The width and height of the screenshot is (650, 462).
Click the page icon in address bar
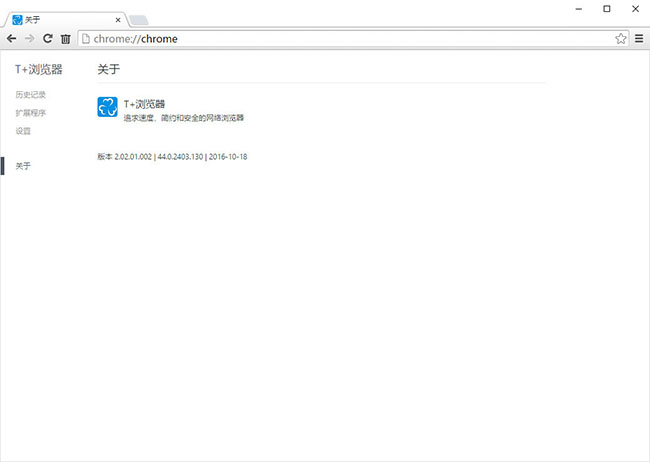point(86,39)
